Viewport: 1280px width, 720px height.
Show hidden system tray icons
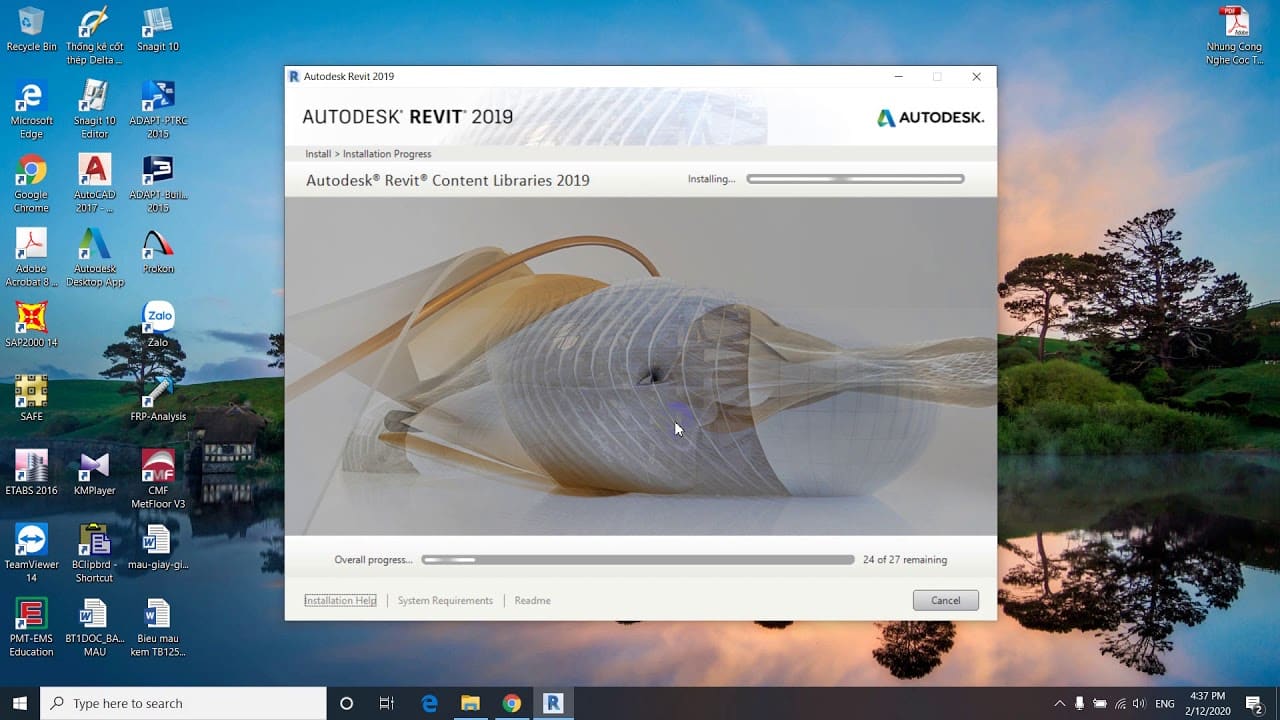click(x=1060, y=703)
